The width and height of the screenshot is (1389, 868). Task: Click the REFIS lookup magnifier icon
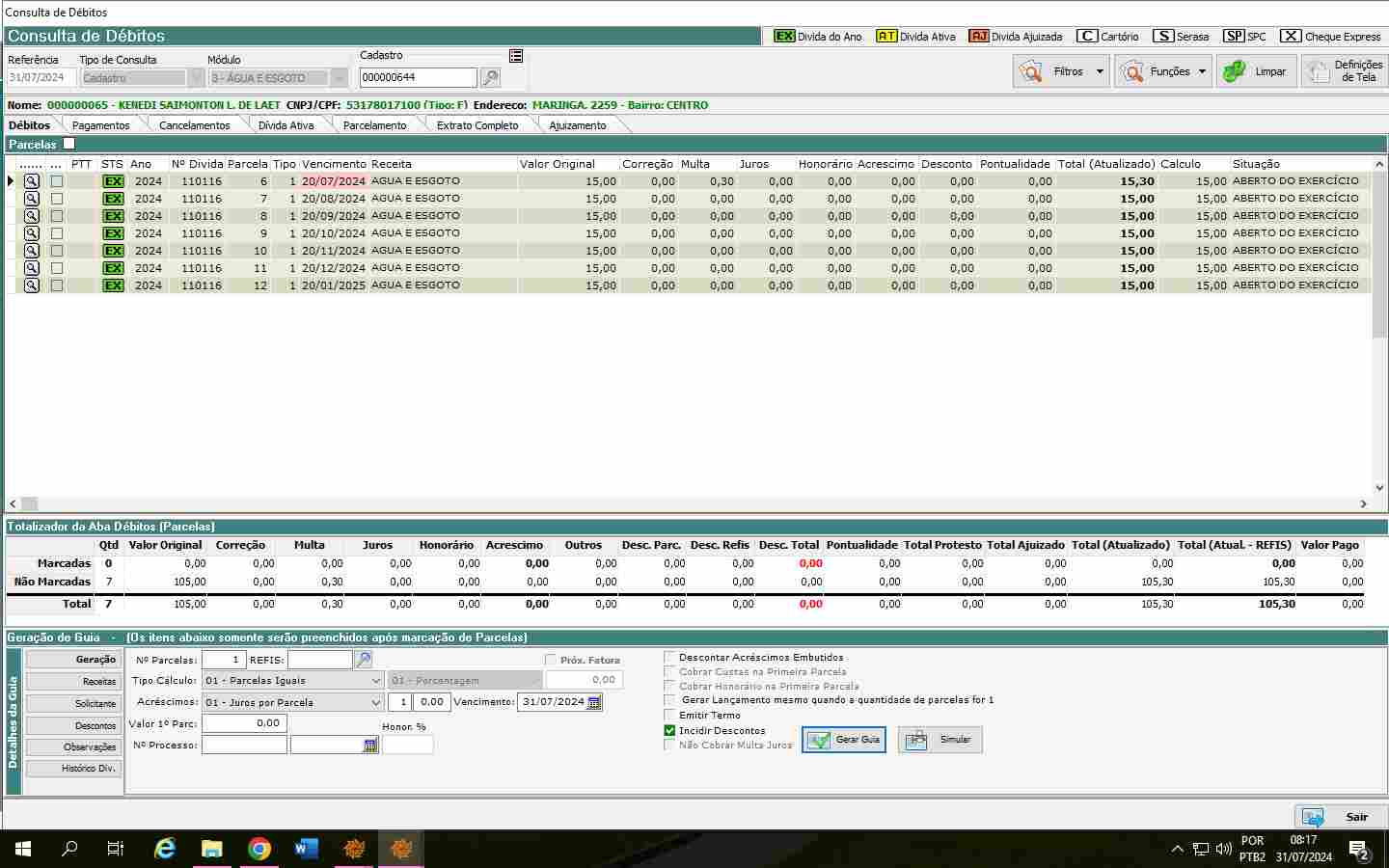[x=364, y=660]
